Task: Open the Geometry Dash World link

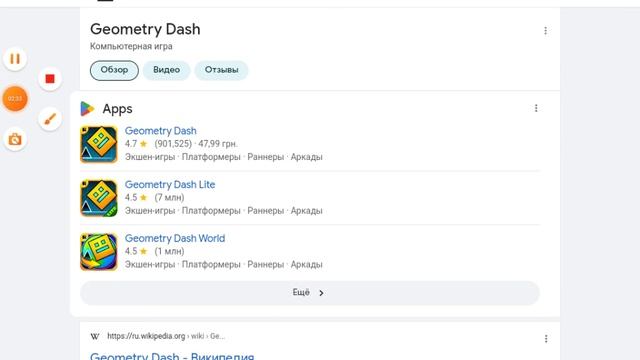Action: 175,238
